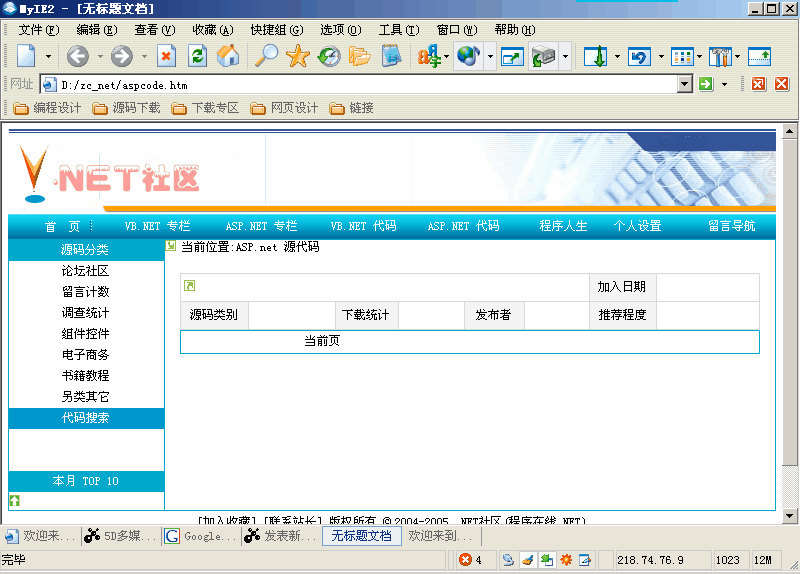Open Favorites star icon
This screenshot has width=800, height=574.
pos(297,57)
